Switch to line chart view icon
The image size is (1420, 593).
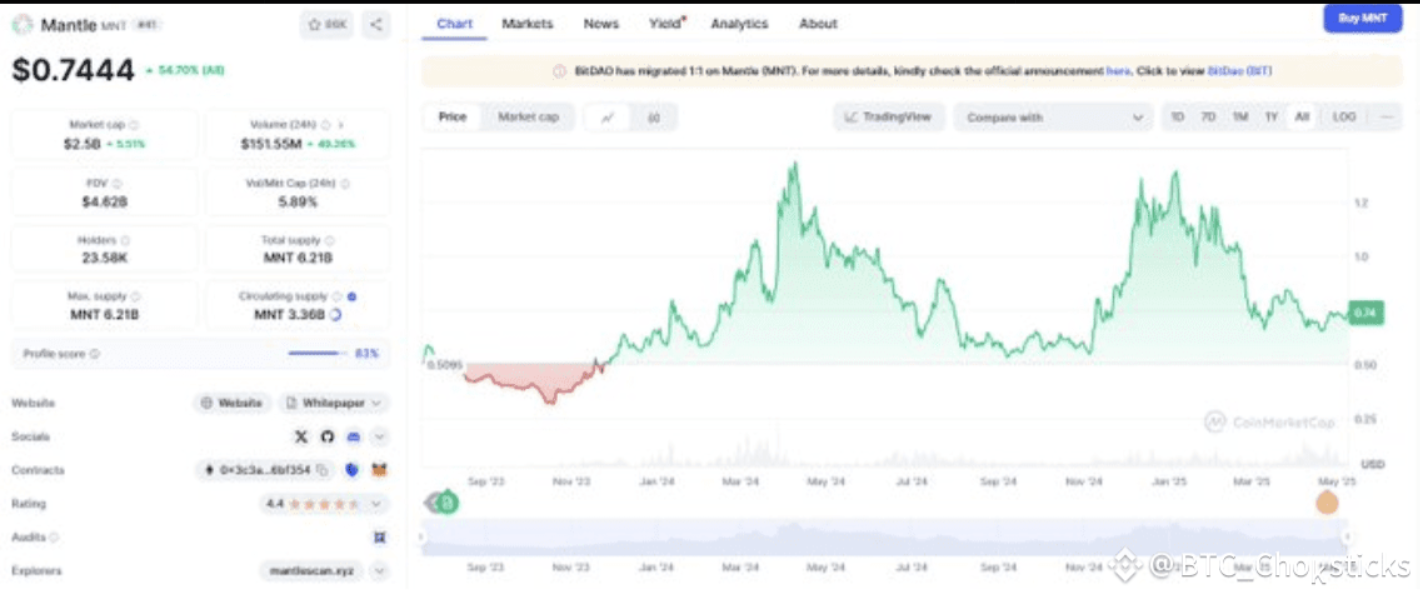point(608,117)
